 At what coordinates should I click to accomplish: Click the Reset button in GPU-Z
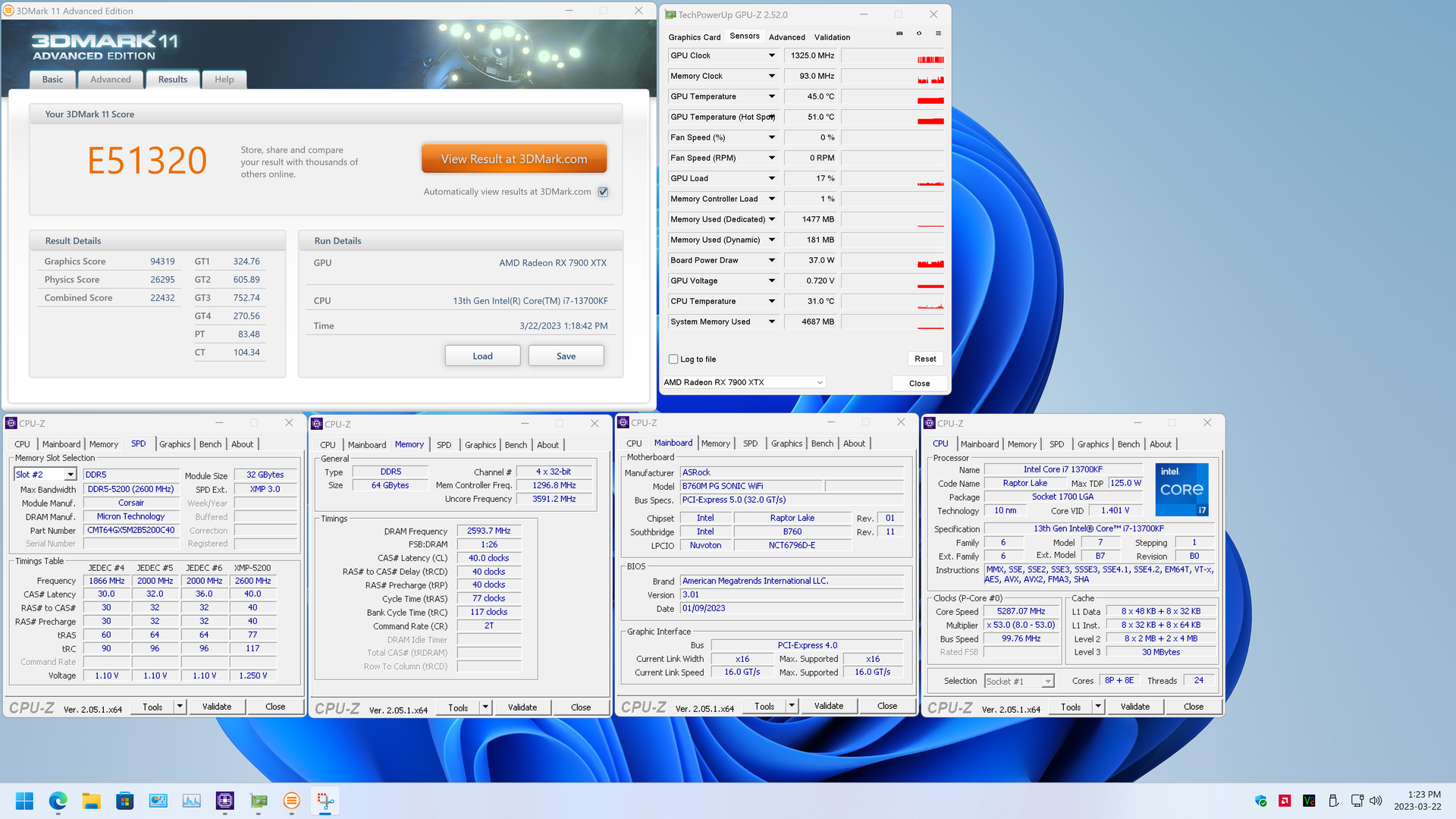click(x=925, y=359)
